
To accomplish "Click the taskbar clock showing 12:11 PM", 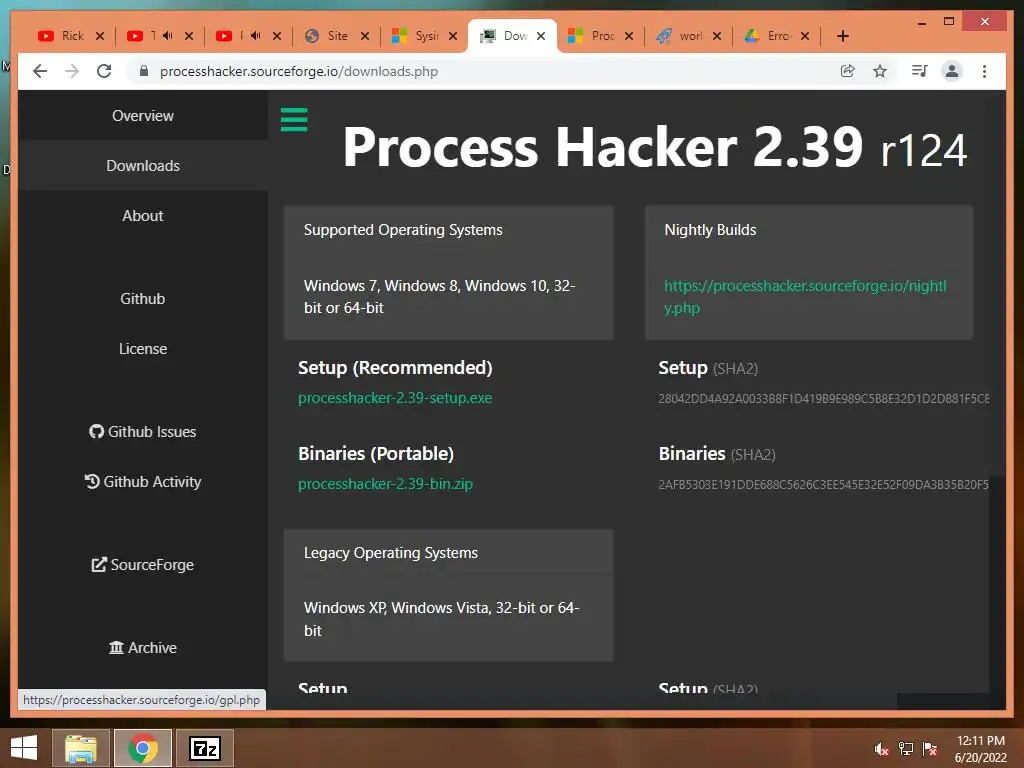I will [980, 749].
